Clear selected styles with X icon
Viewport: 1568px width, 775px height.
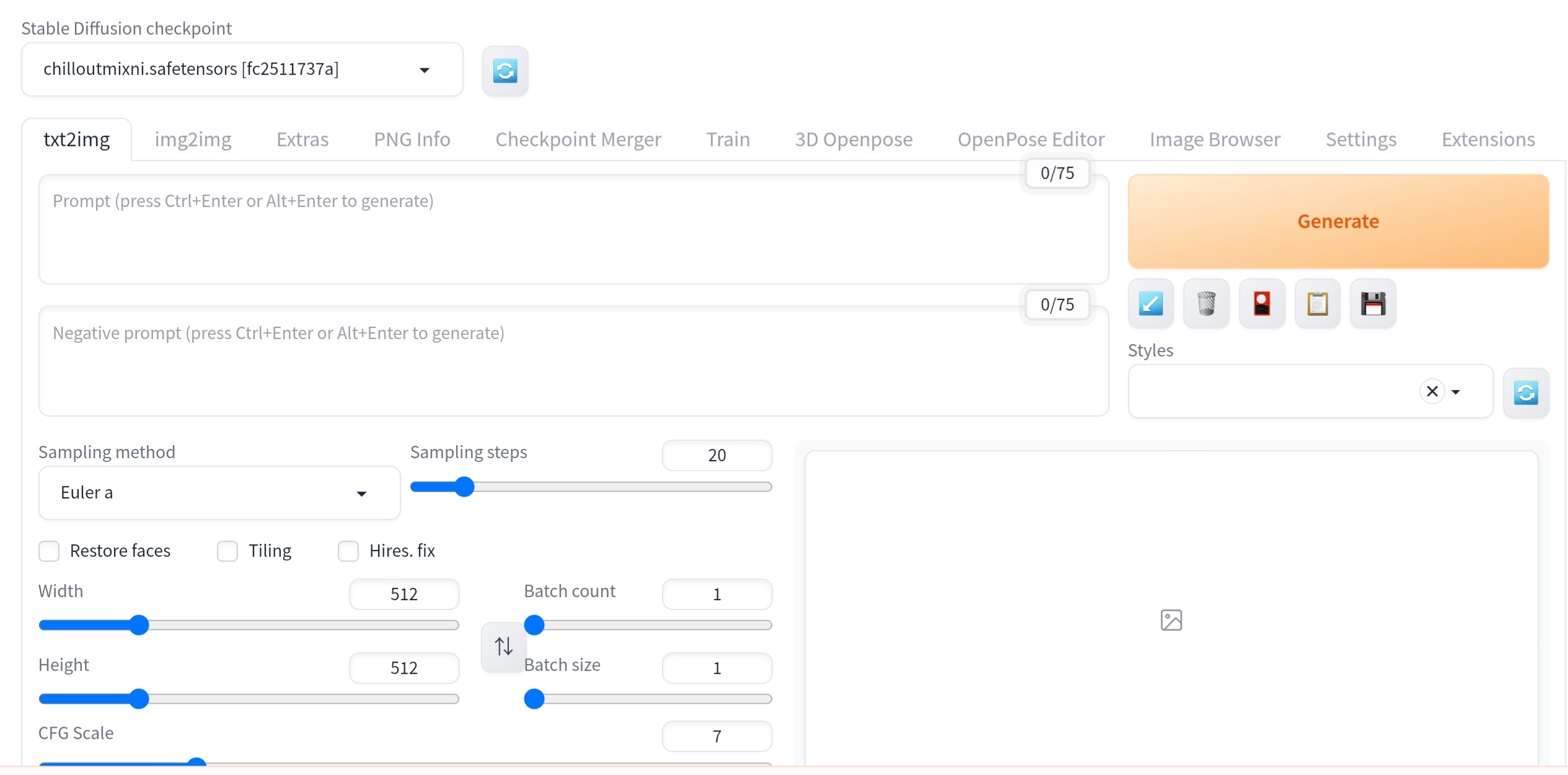[x=1432, y=391]
